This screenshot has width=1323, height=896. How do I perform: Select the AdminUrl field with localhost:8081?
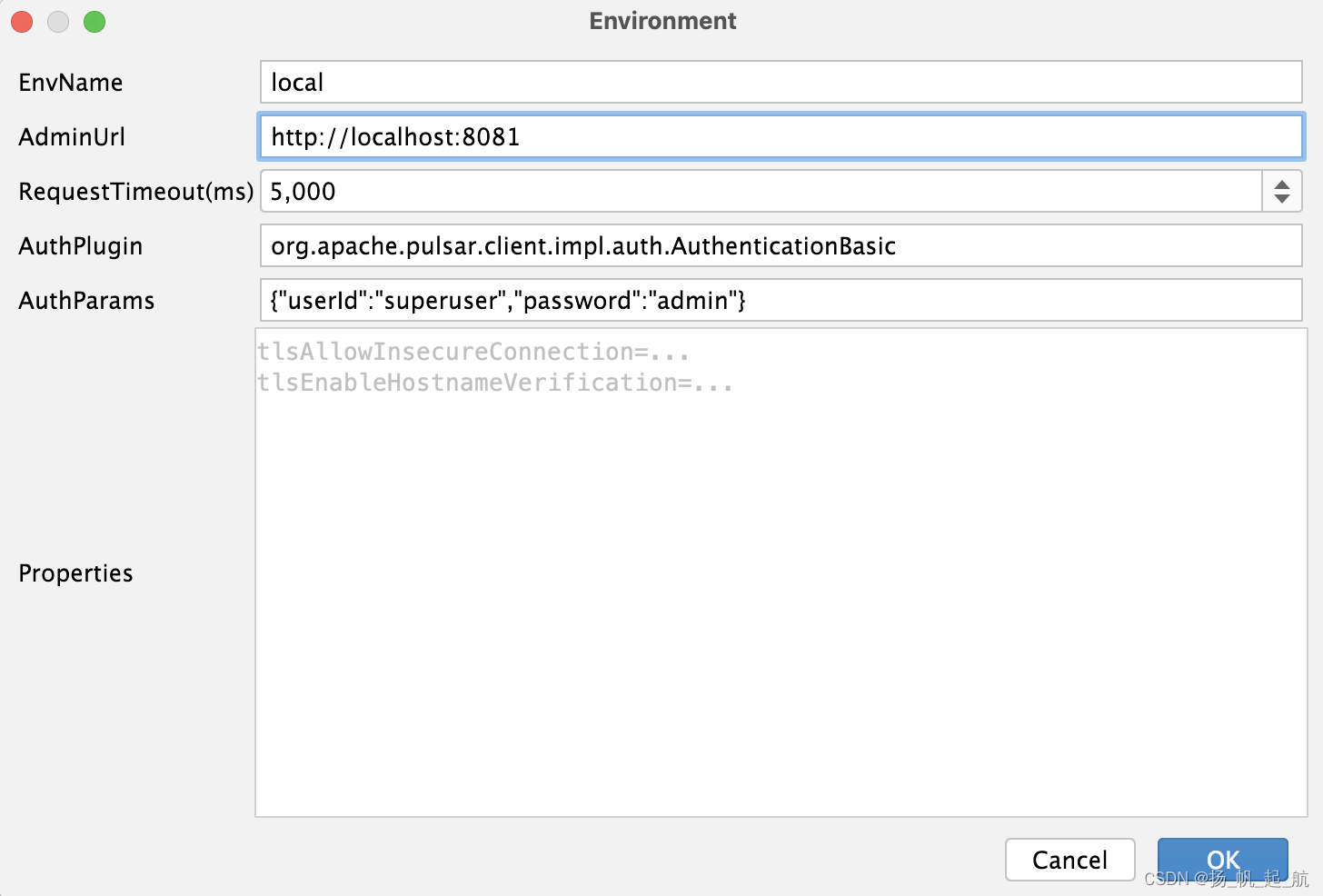(x=636, y=136)
